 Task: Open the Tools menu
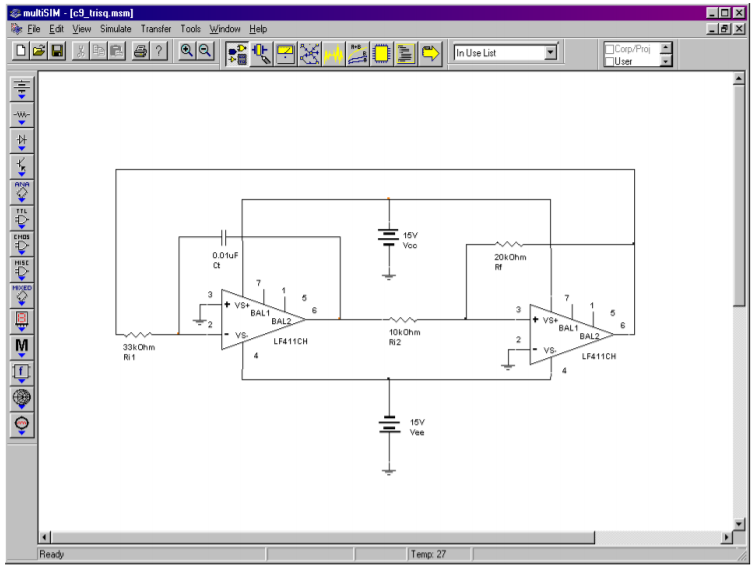[x=190, y=29]
